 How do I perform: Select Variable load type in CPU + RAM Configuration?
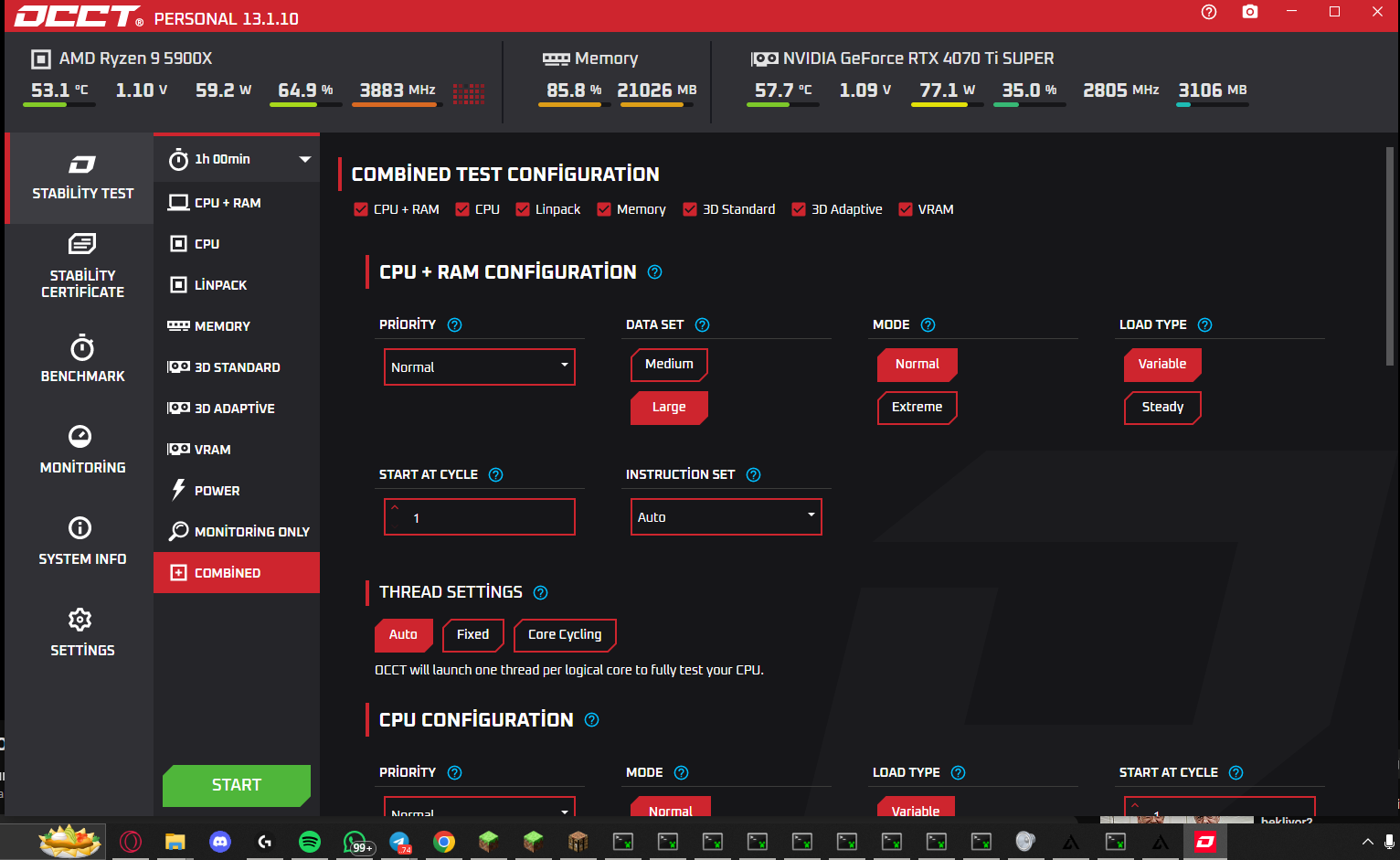click(1162, 365)
